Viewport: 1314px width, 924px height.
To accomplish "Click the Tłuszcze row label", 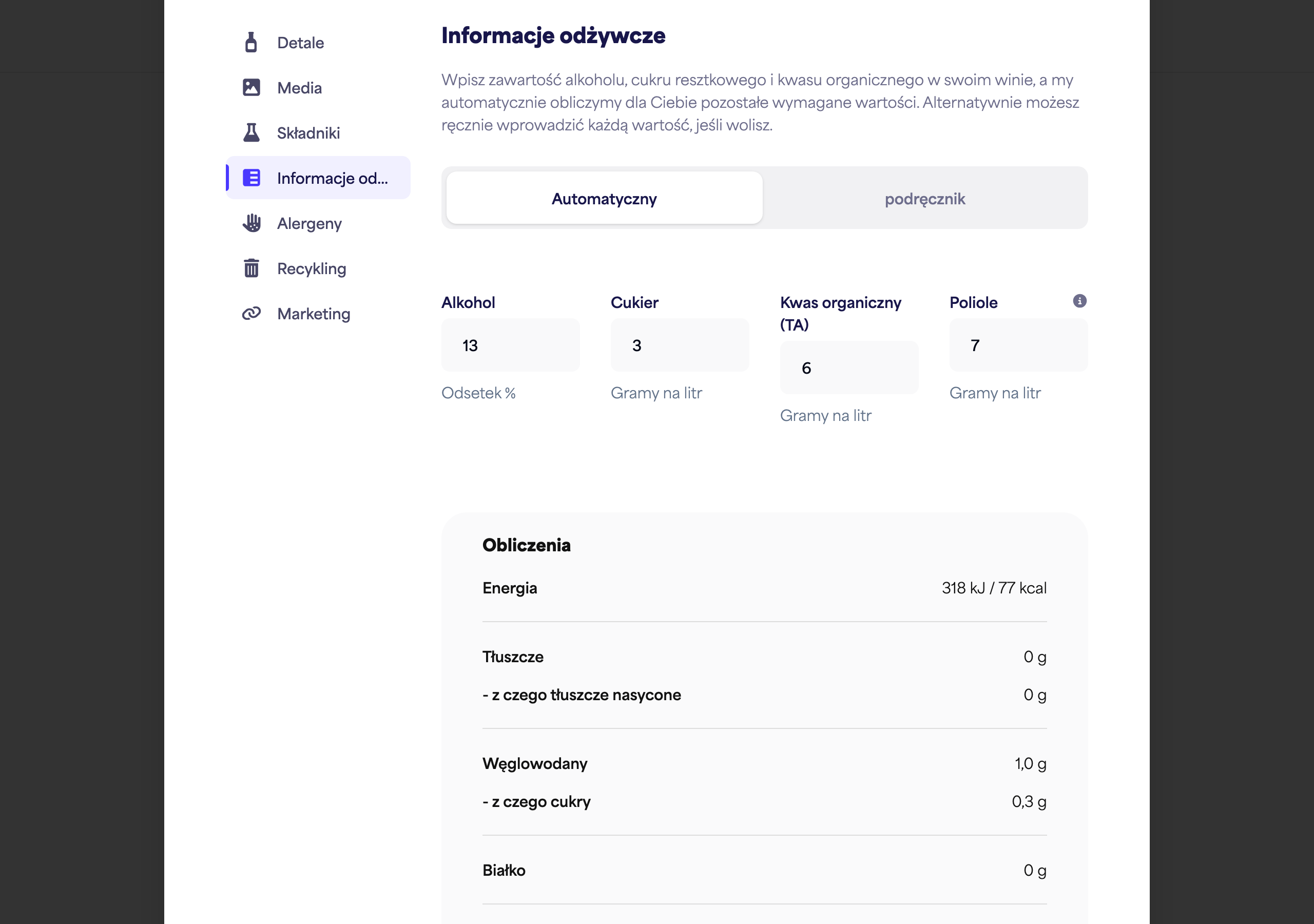I will tap(513, 657).
